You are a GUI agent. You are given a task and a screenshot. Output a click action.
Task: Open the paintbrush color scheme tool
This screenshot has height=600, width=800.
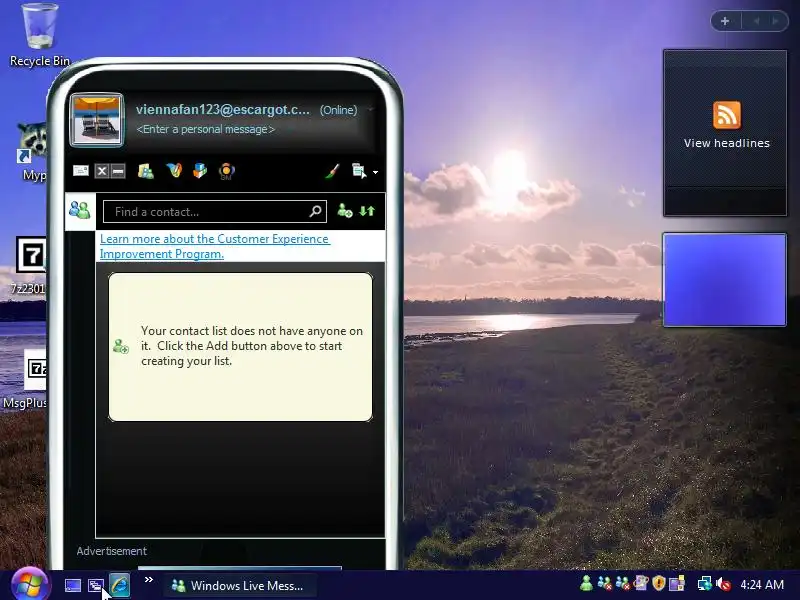tap(332, 171)
